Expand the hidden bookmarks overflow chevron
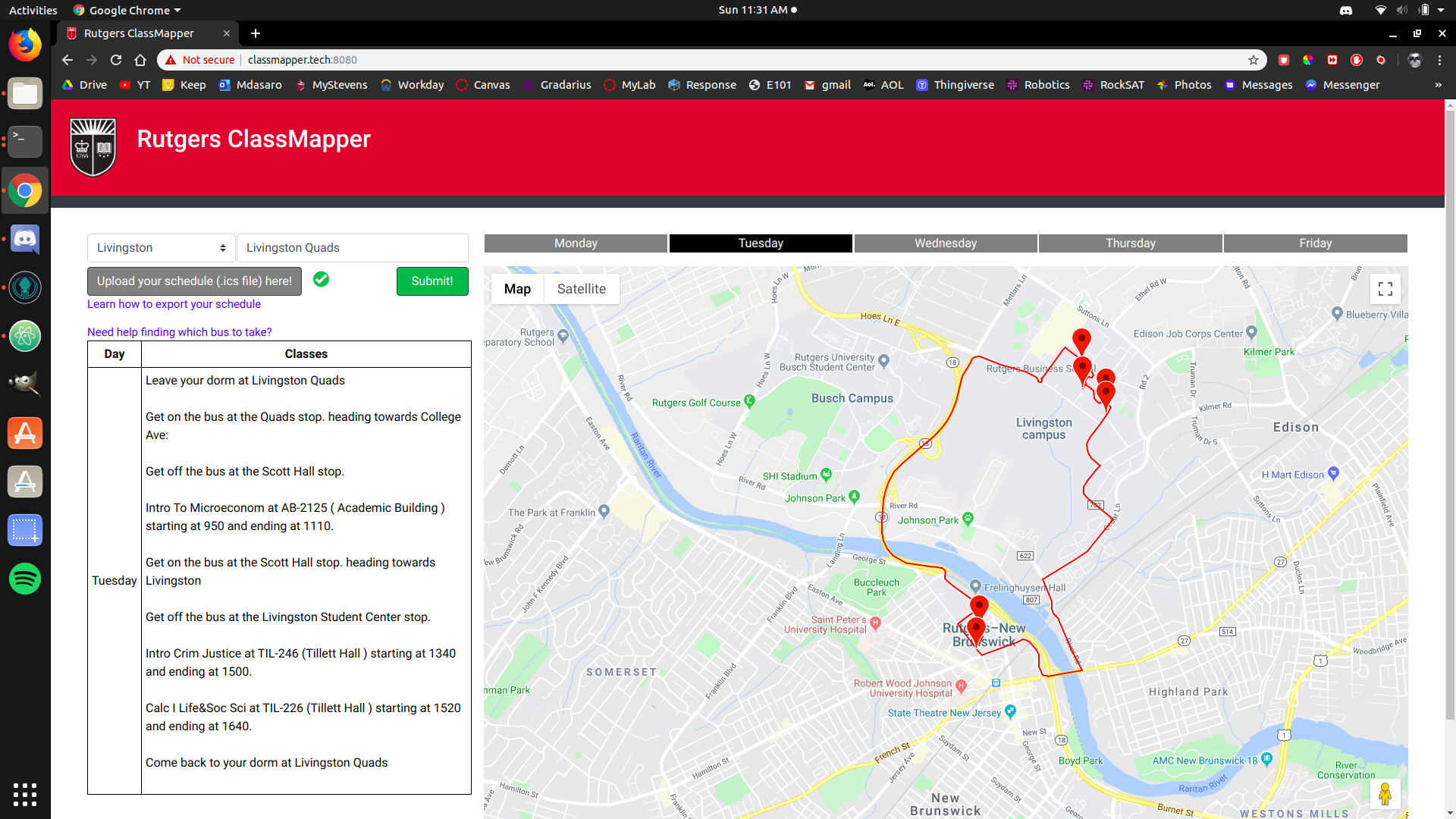The image size is (1456, 819). coord(1438,85)
